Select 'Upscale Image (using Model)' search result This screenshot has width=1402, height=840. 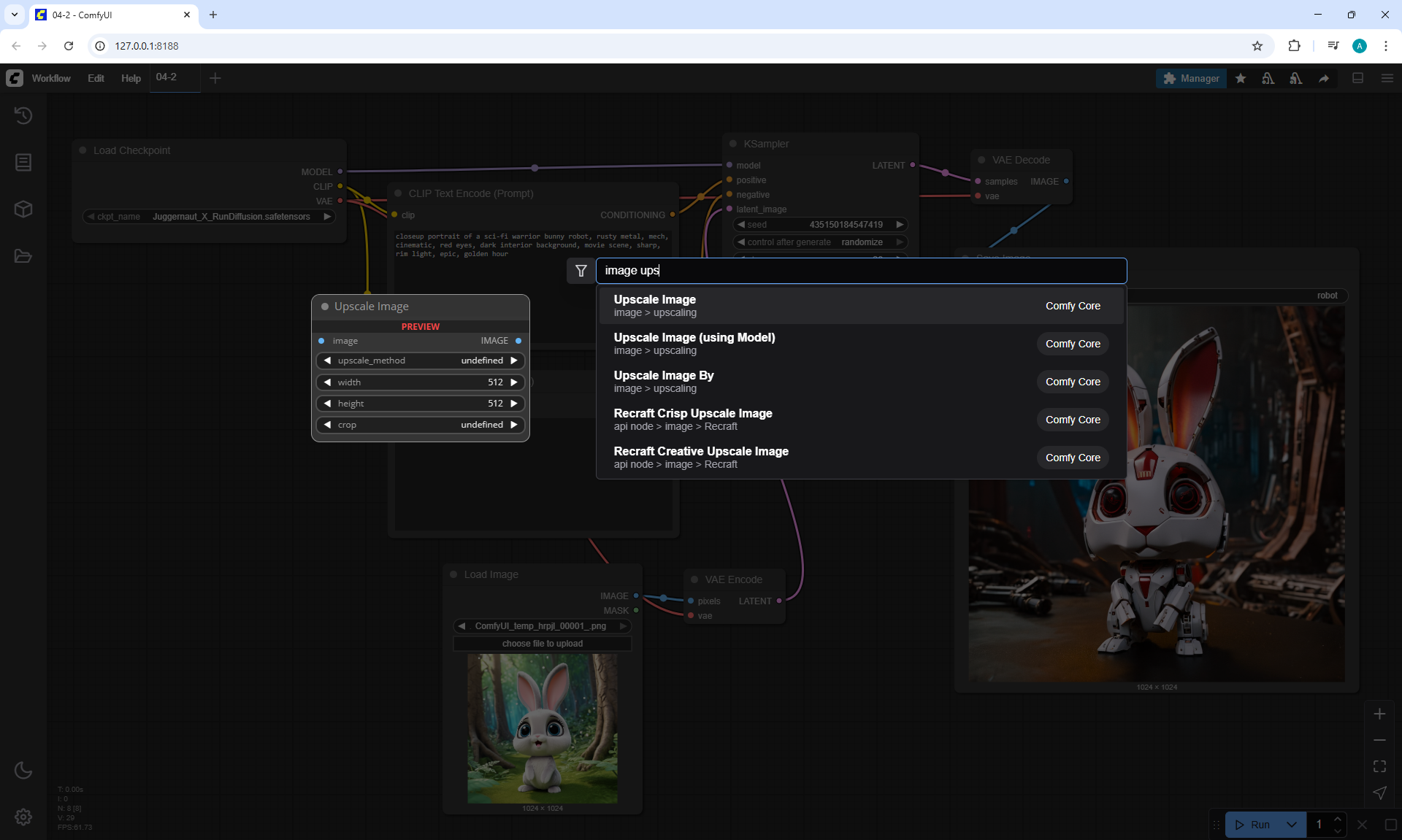point(694,343)
